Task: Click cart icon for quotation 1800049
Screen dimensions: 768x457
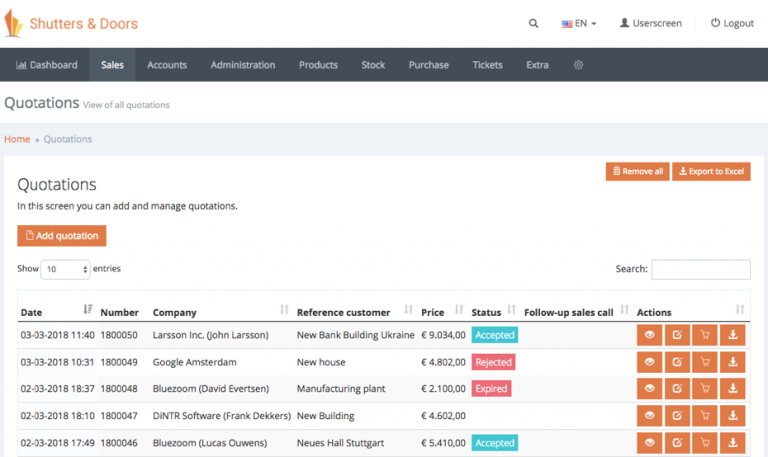Action: [705, 362]
